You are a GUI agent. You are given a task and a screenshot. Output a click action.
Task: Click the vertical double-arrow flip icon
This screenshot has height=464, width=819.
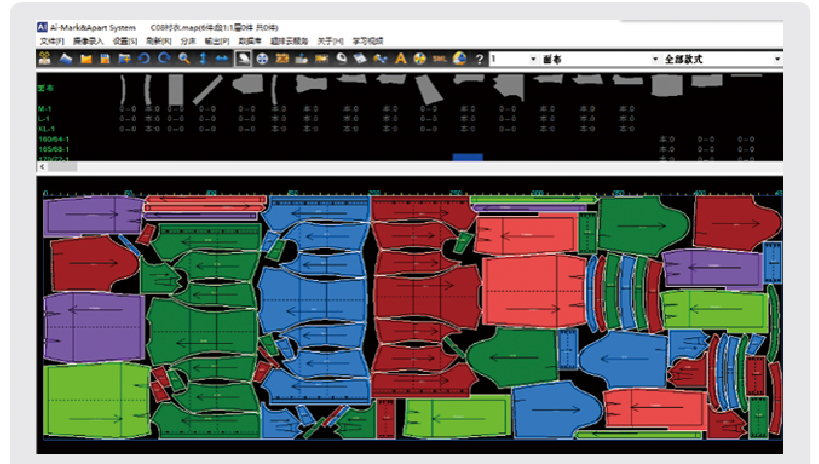tap(203, 59)
